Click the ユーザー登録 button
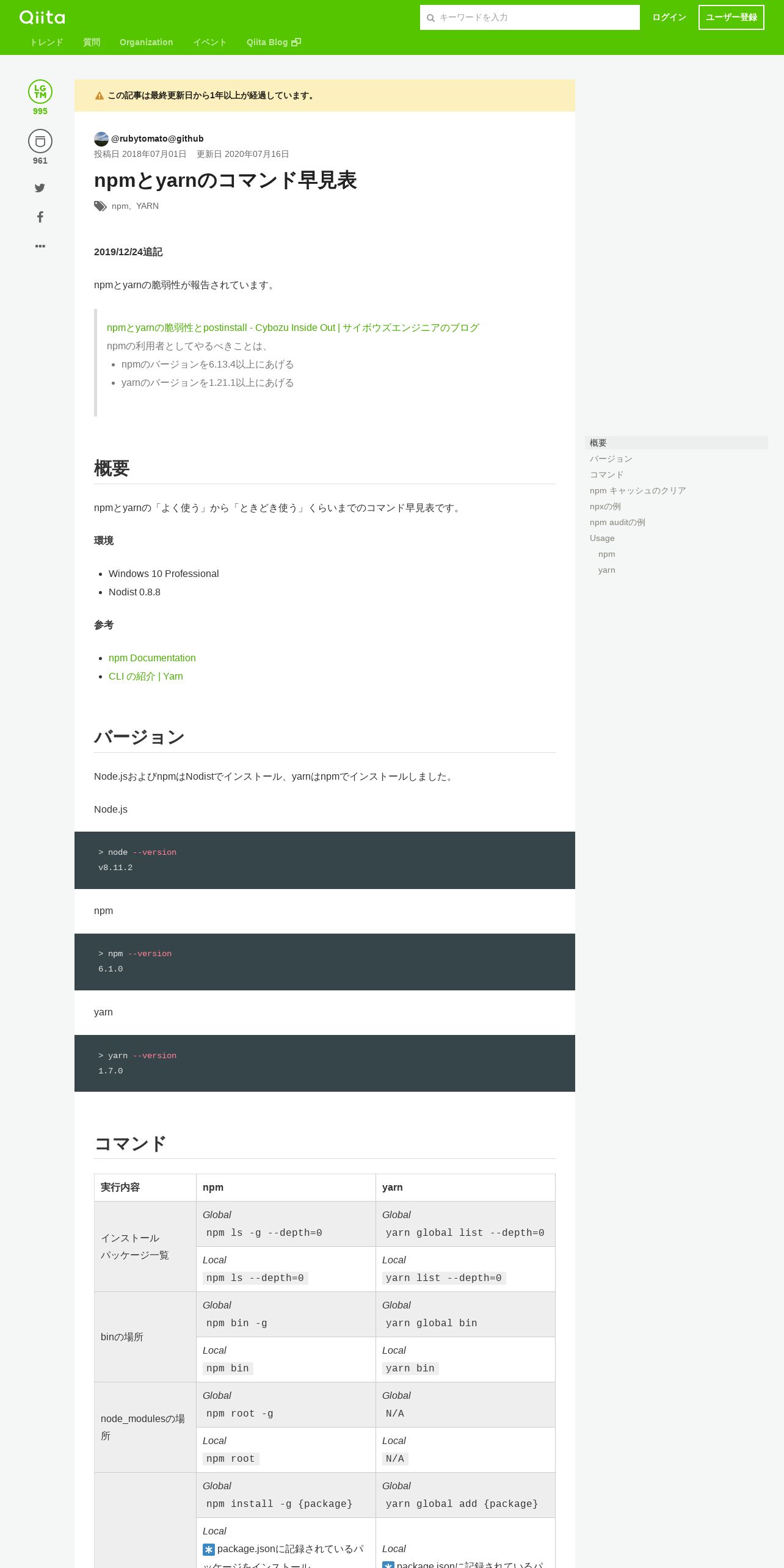The height and width of the screenshot is (1568, 784). point(731,18)
